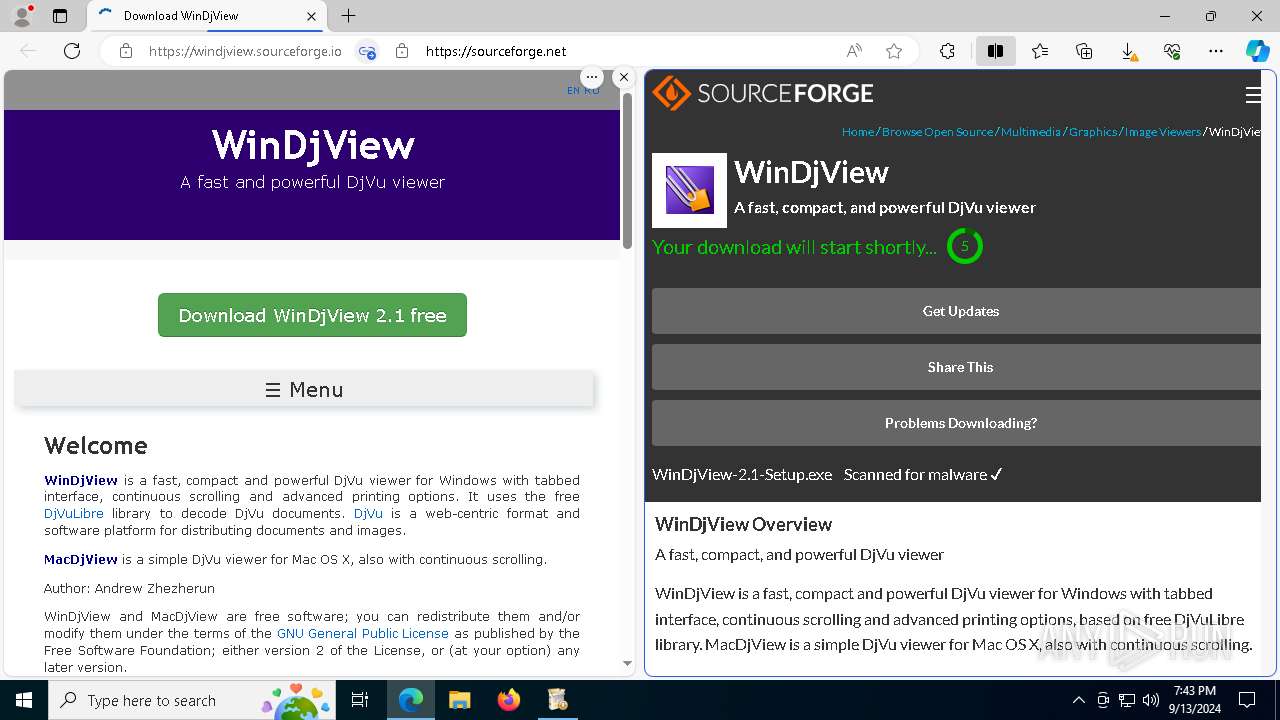Open the notification center

point(1247,700)
